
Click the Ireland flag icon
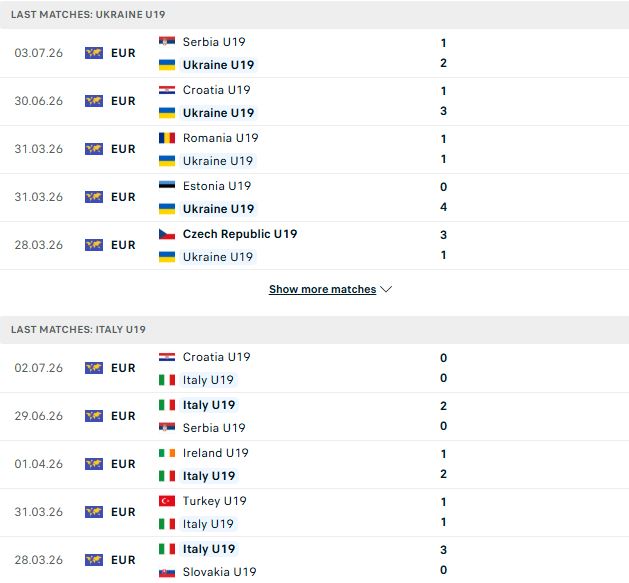[166, 453]
